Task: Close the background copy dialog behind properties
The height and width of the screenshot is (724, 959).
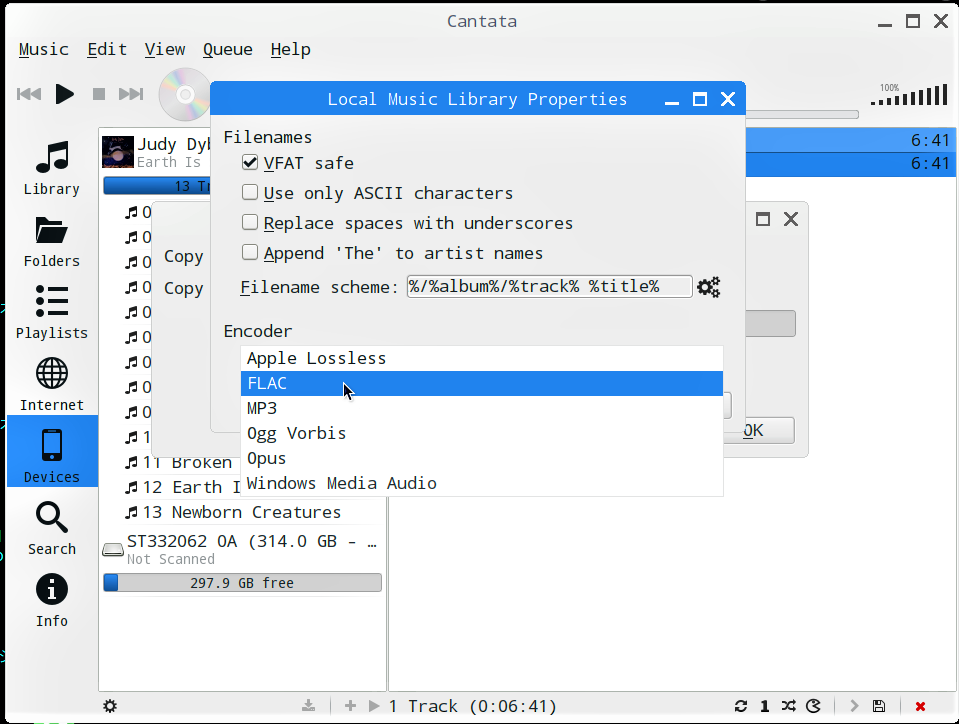Action: pos(791,219)
